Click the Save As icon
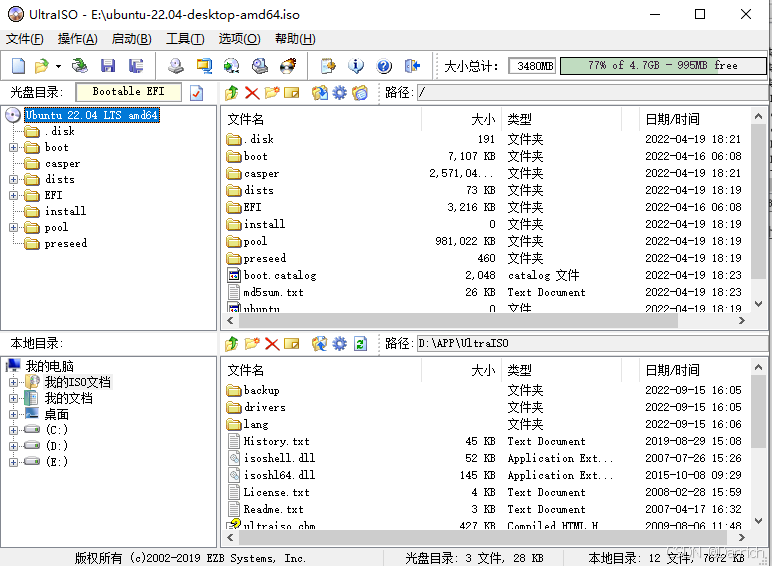 point(135,65)
